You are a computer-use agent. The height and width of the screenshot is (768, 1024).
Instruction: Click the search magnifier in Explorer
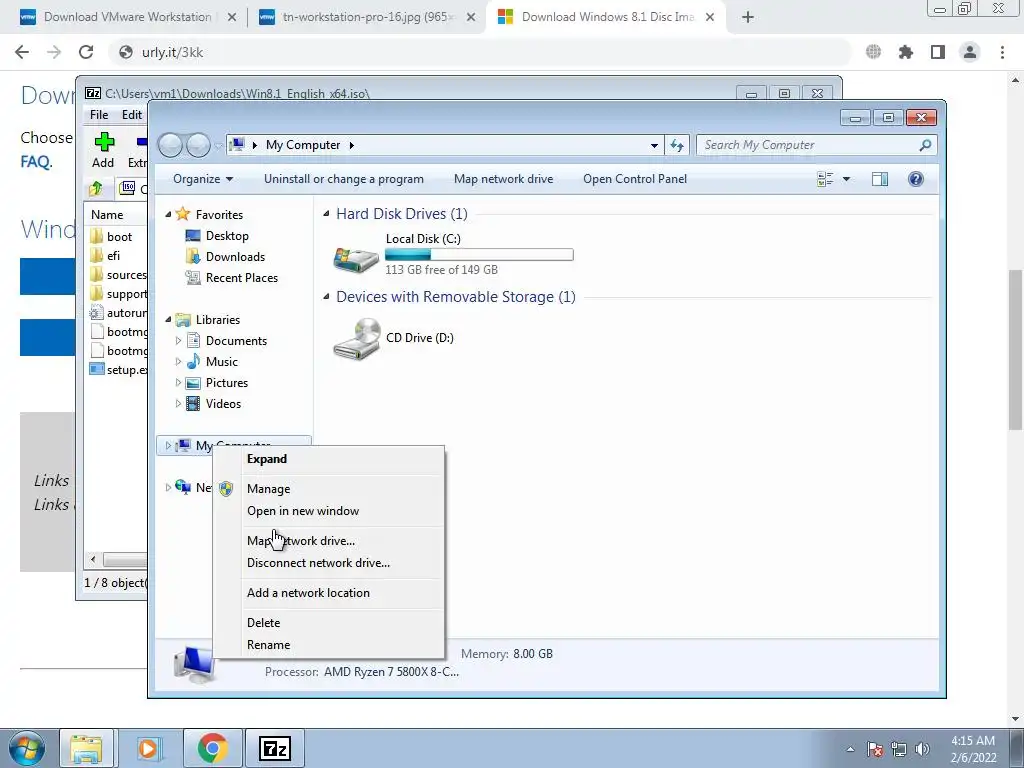tap(925, 145)
